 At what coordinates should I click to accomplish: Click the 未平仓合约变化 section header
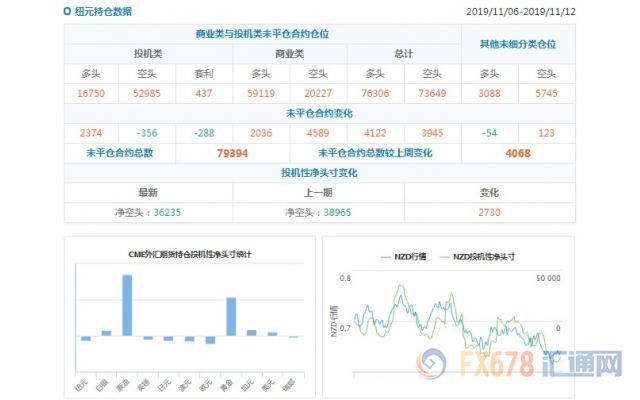tap(319, 113)
